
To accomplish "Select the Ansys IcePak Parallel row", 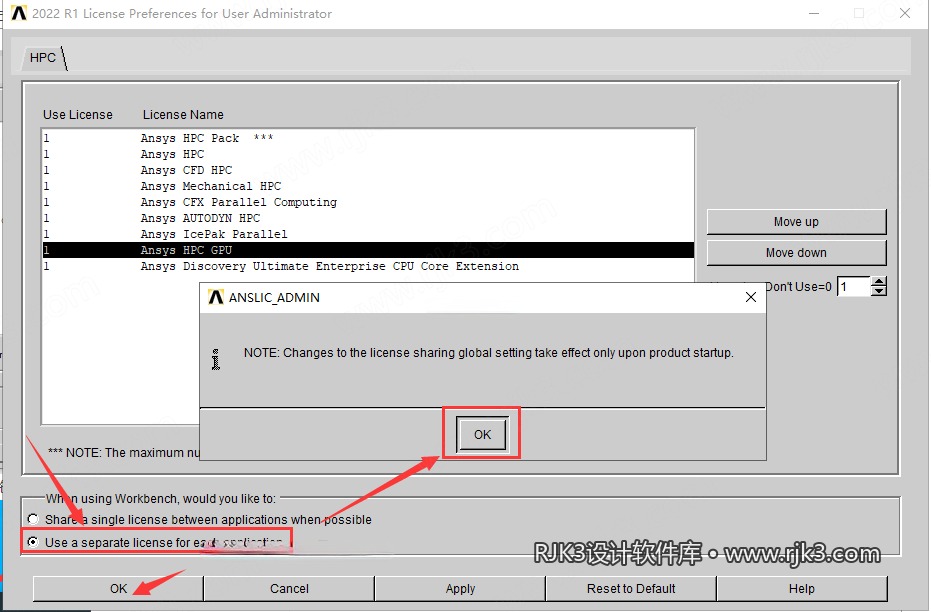I will click(368, 234).
